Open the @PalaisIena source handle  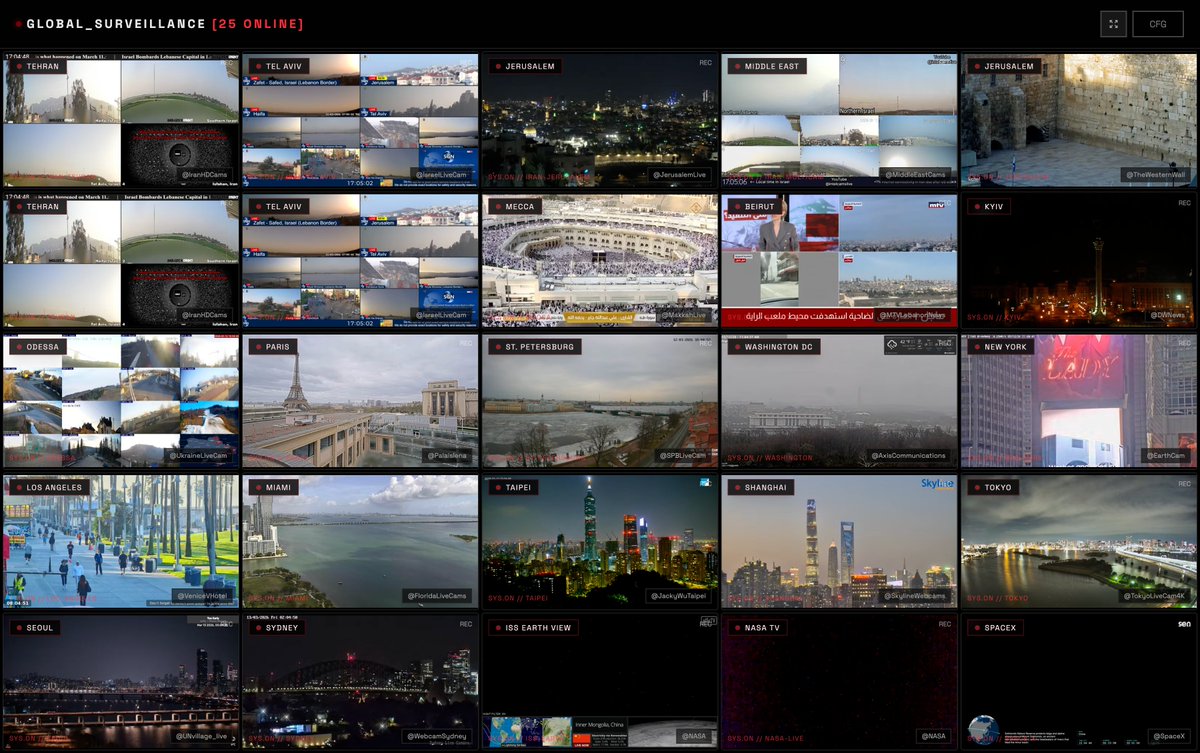[x=445, y=455]
